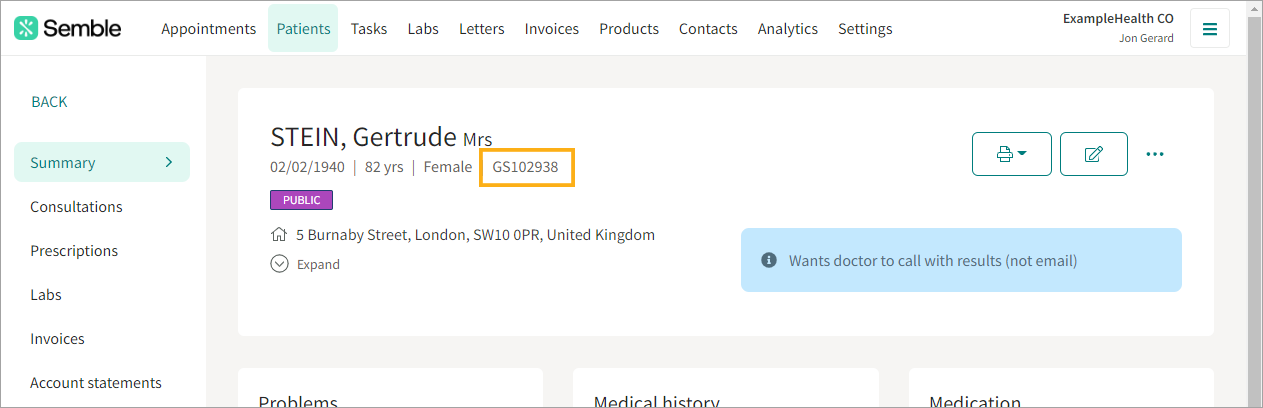Click the info icon in patient note

[x=769, y=260]
